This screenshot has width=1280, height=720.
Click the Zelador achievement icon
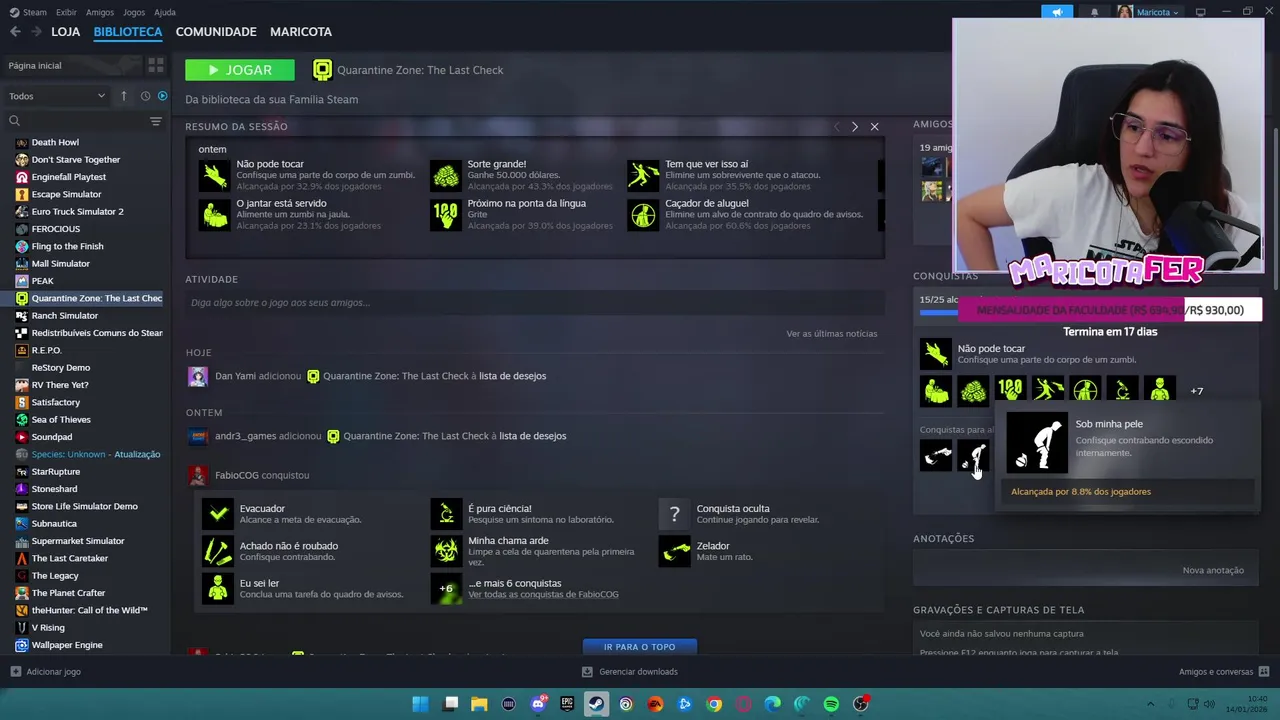(674, 551)
